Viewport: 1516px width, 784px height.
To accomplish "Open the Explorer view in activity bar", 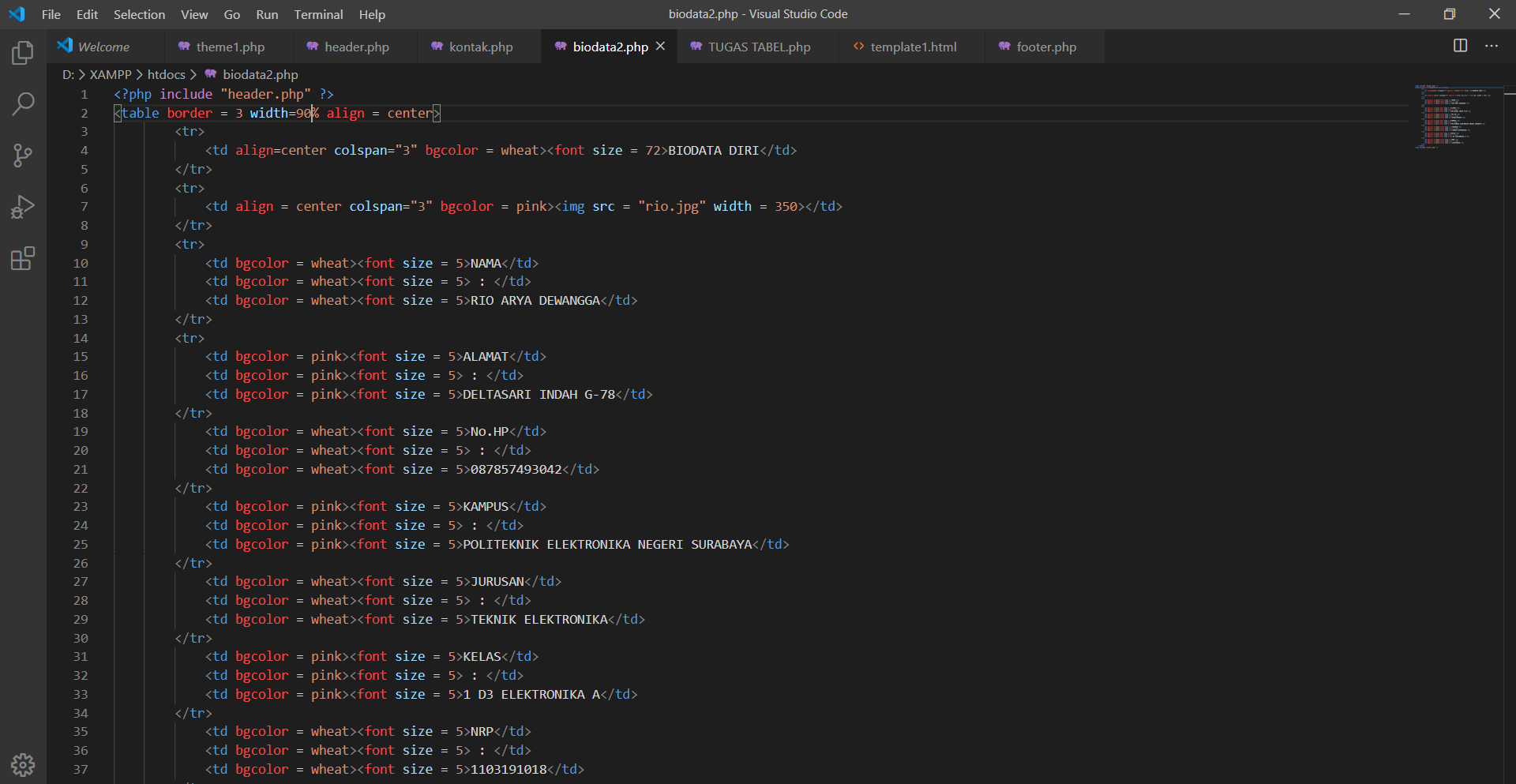I will click(x=23, y=53).
